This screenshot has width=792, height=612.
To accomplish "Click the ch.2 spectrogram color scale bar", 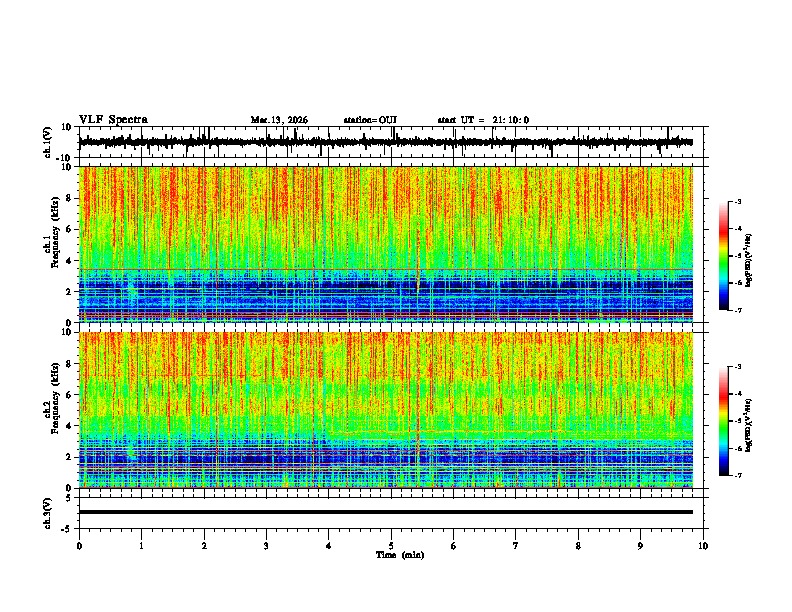I will 723,421.
